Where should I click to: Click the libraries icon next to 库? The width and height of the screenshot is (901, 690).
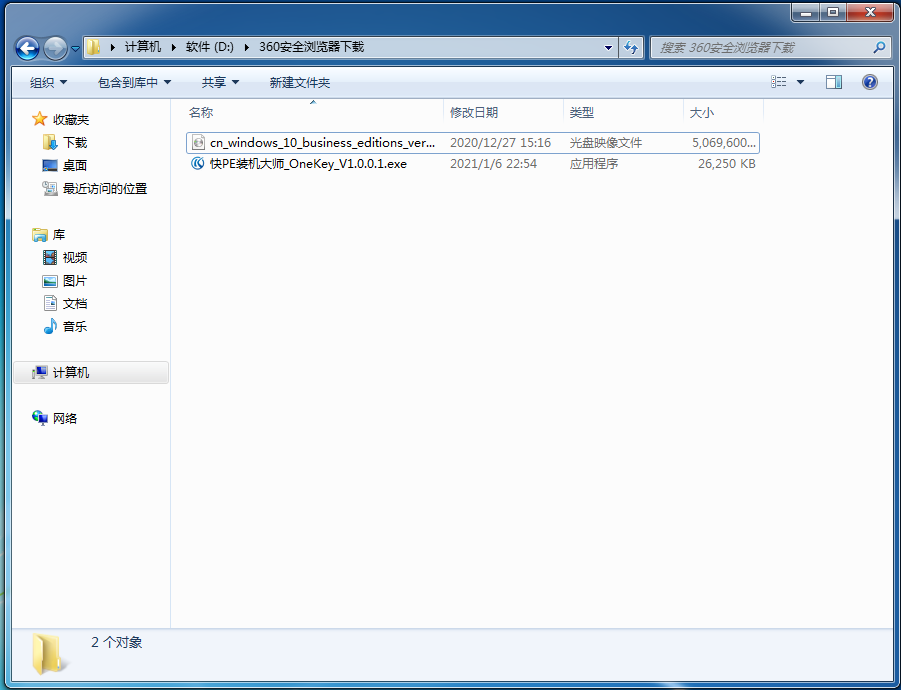tap(40, 234)
